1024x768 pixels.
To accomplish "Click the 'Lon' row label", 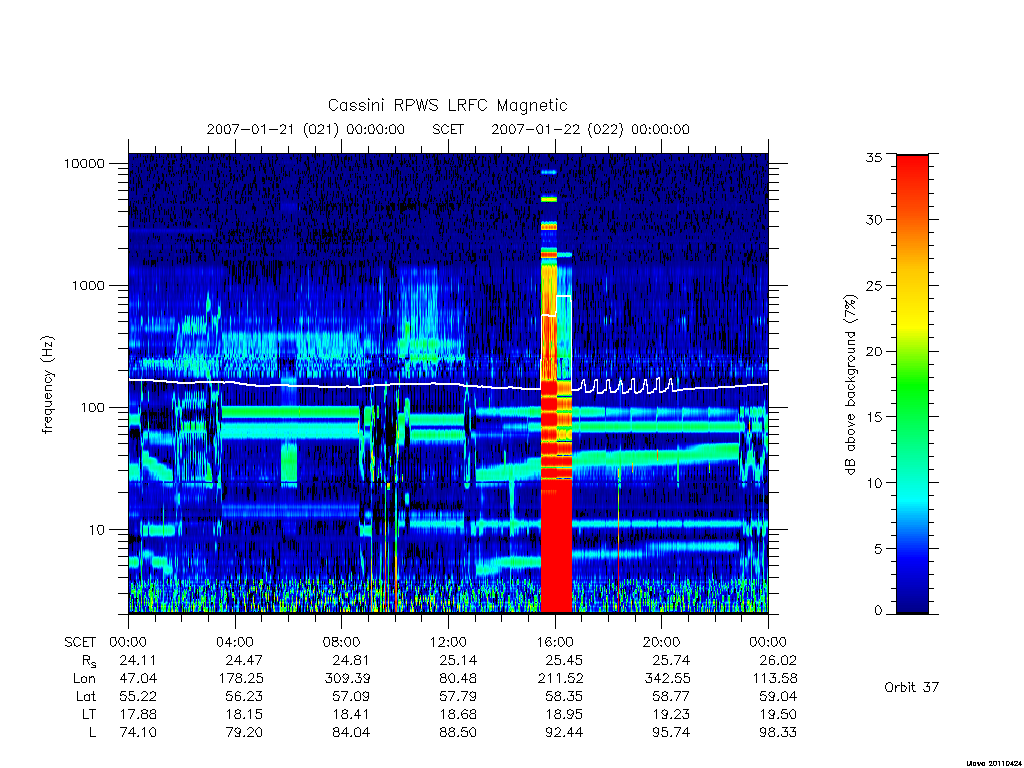I will point(84,679).
